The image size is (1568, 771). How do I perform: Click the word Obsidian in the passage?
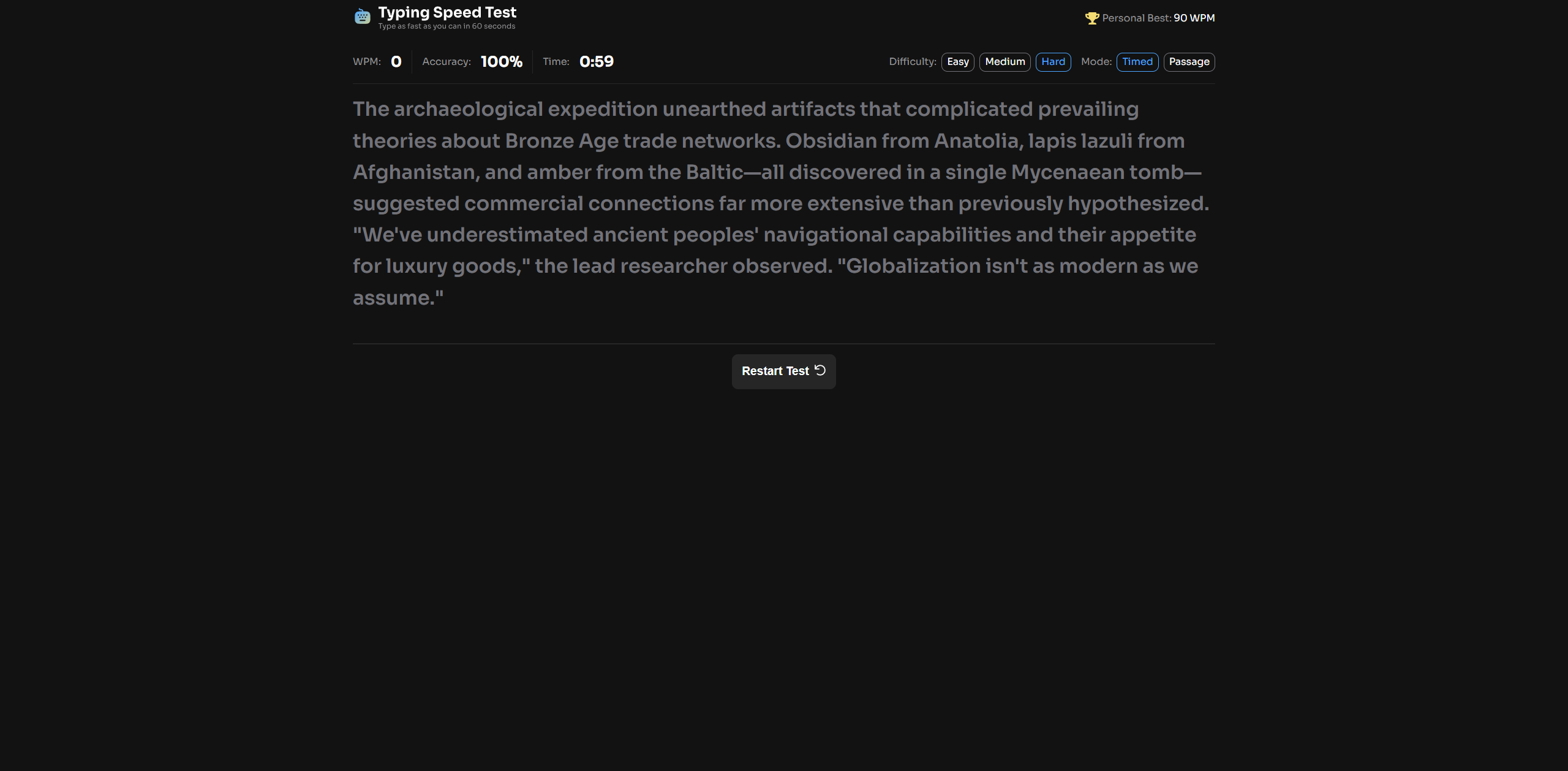coord(831,141)
